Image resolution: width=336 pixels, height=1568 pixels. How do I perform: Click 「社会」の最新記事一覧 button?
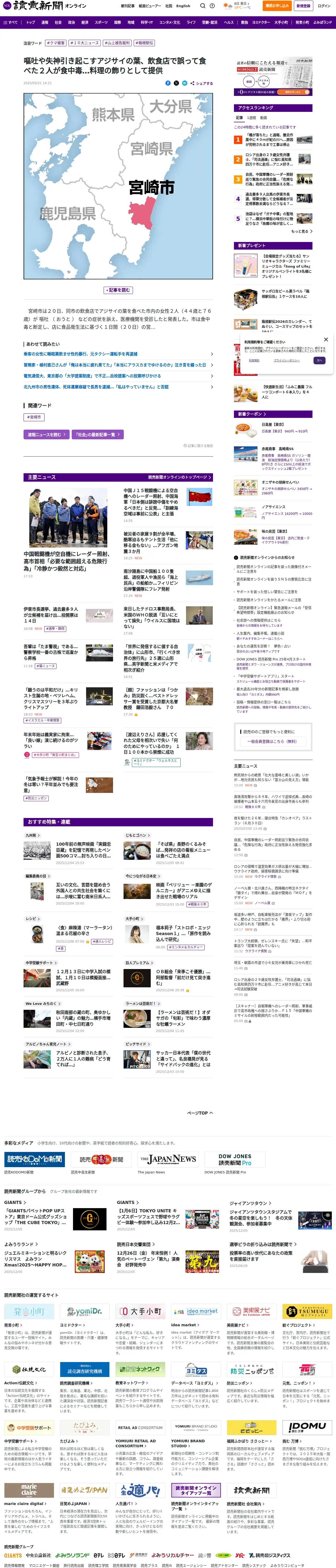[98, 435]
